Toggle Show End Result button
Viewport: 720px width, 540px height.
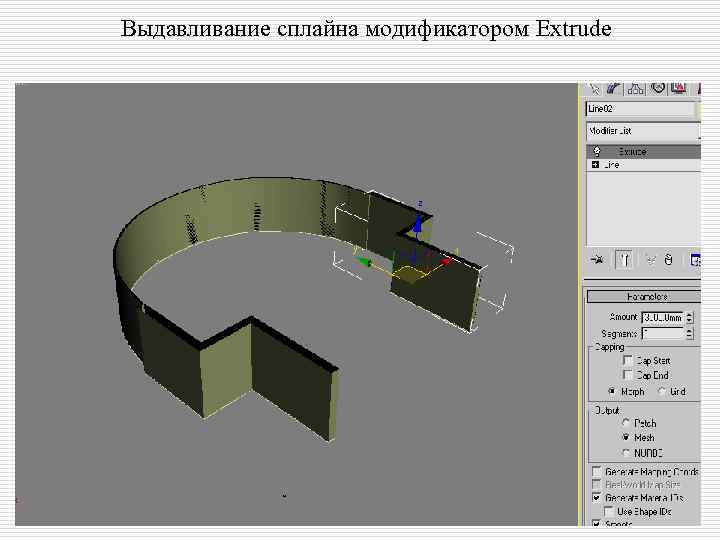624,260
